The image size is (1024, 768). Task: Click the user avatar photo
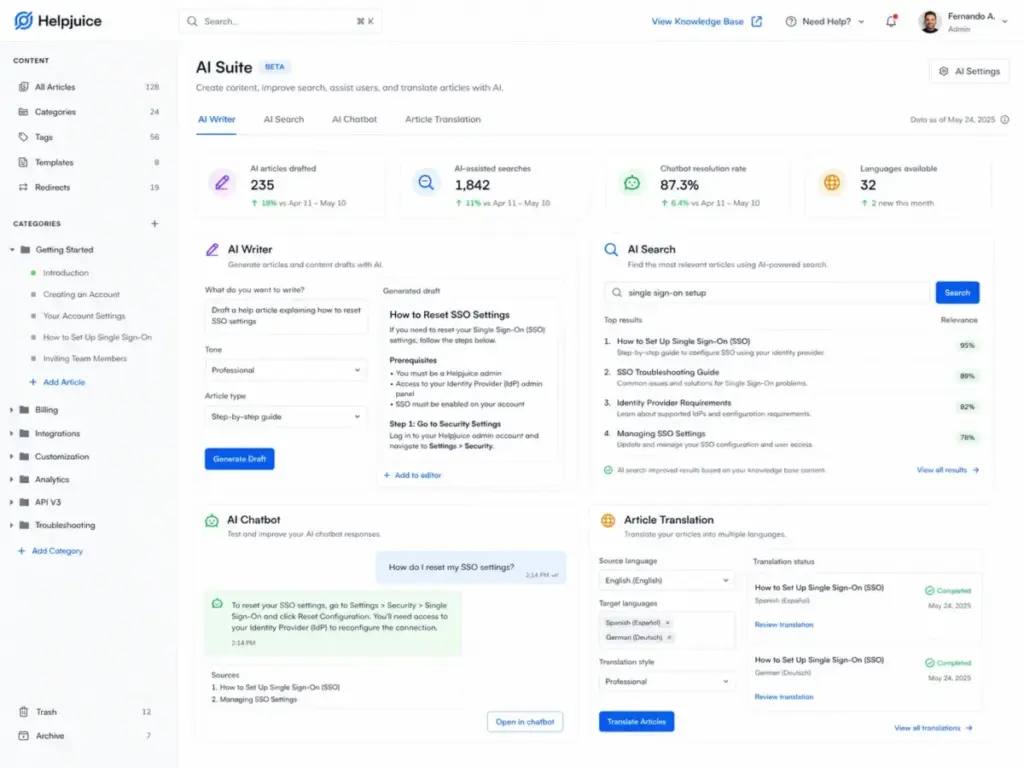pyautogui.click(x=929, y=22)
